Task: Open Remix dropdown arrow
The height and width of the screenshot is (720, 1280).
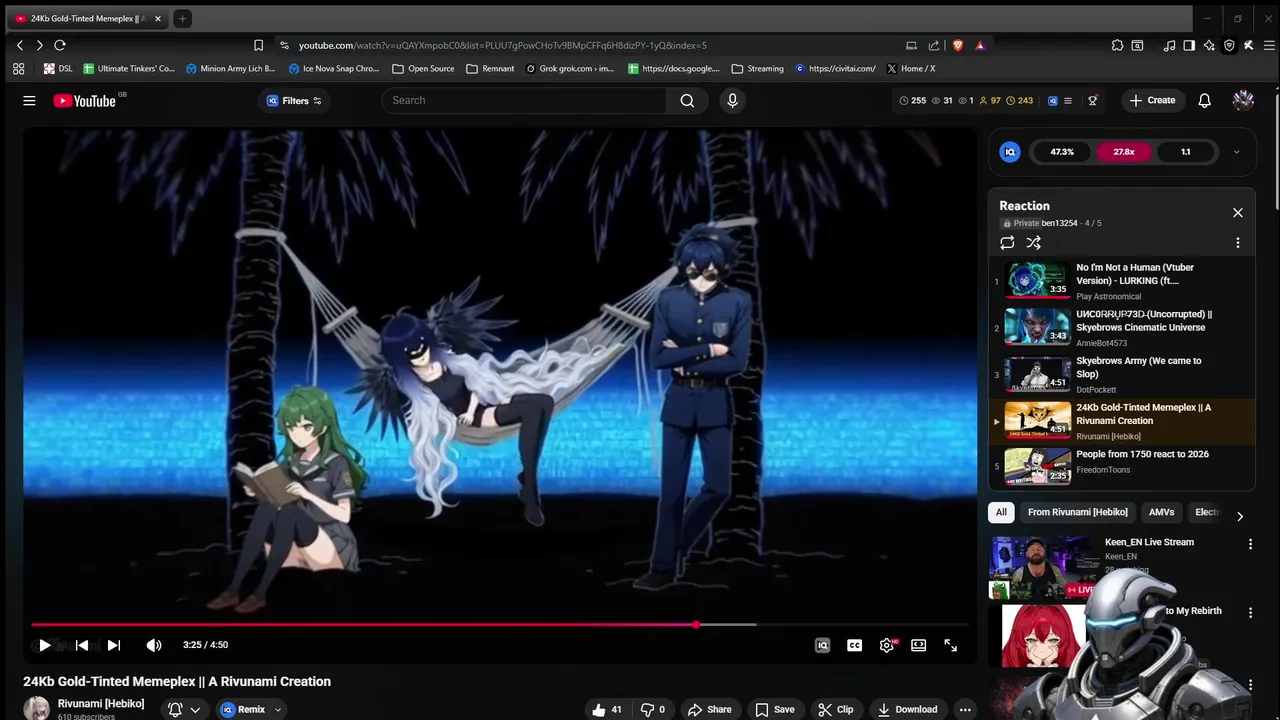Action: click(278, 710)
